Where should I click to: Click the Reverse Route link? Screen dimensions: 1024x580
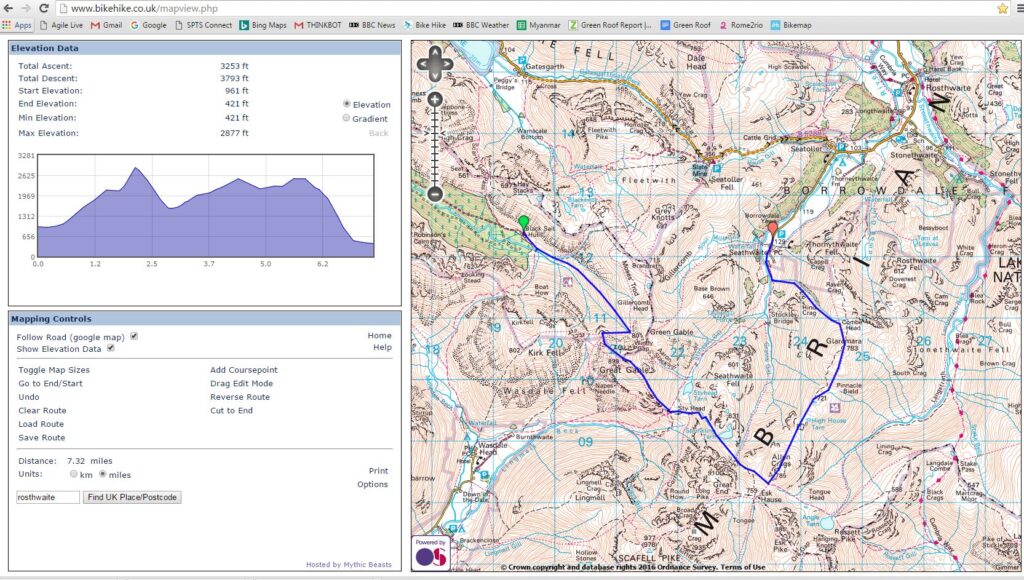(x=239, y=397)
